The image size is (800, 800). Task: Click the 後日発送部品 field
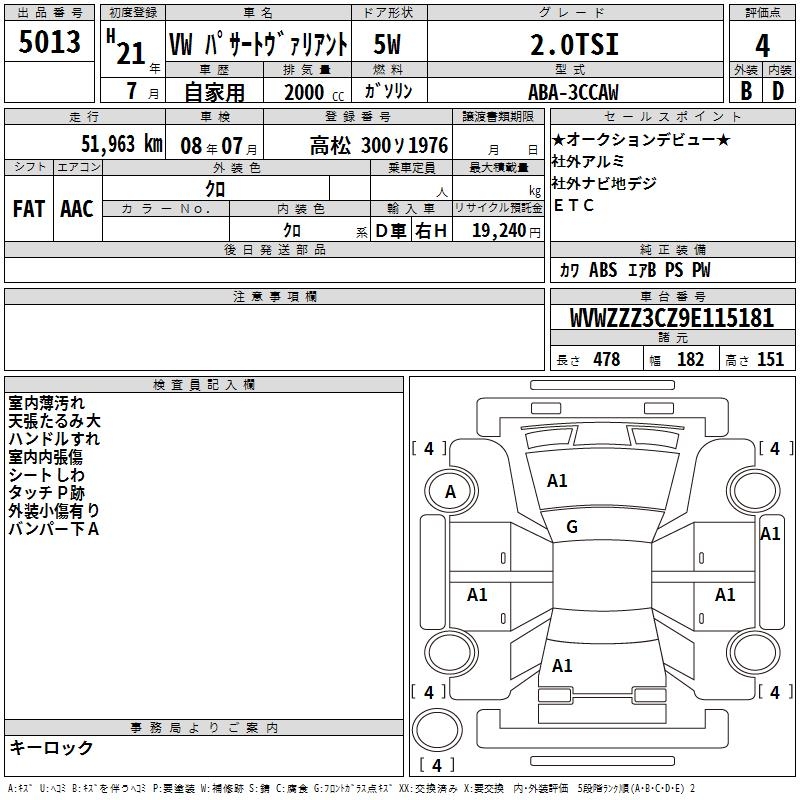[274, 269]
